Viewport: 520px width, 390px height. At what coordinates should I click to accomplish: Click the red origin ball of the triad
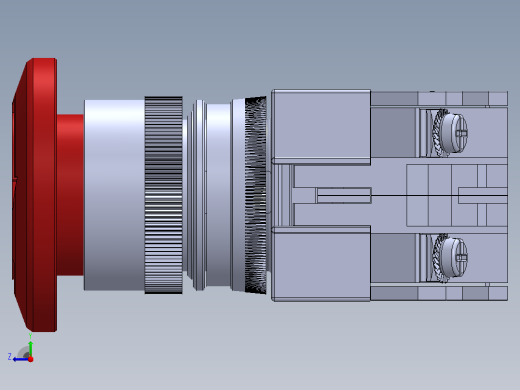point(31,359)
